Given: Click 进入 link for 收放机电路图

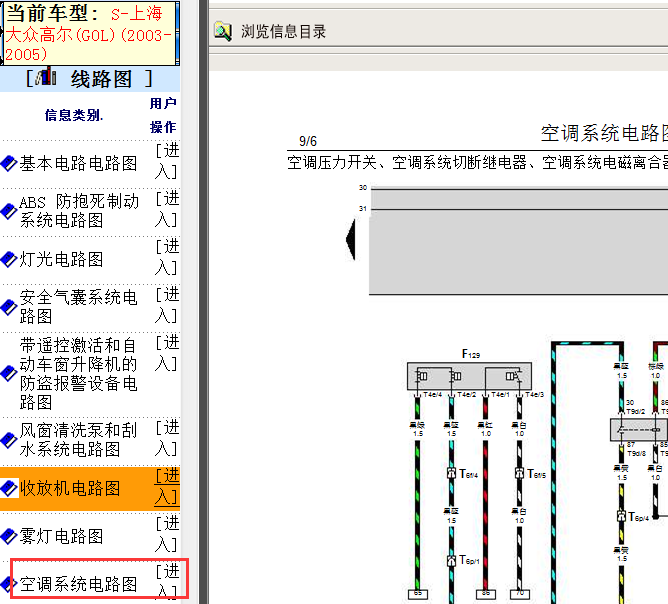Looking at the screenshot, I should (x=167, y=486).
